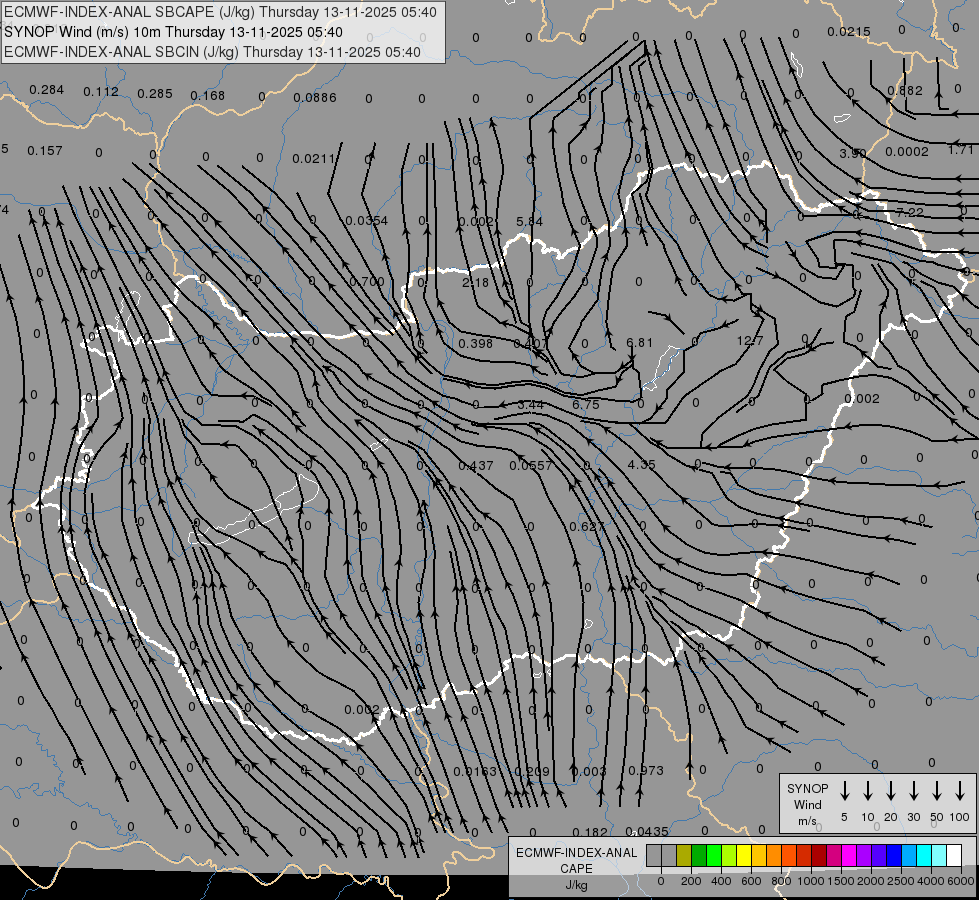
Task: Click the 30 m/s wind arrow in legend
Action: pyautogui.click(x=913, y=791)
